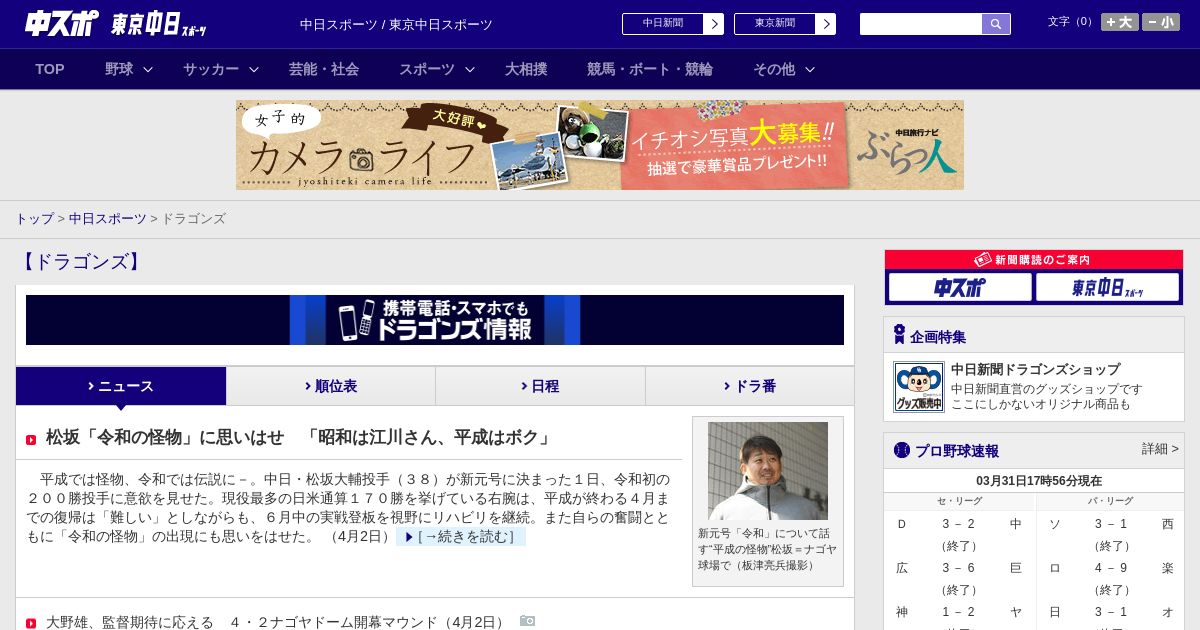The height and width of the screenshot is (630, 1200).
Task: Open the 野球 menu item
Action: point(119,69)
